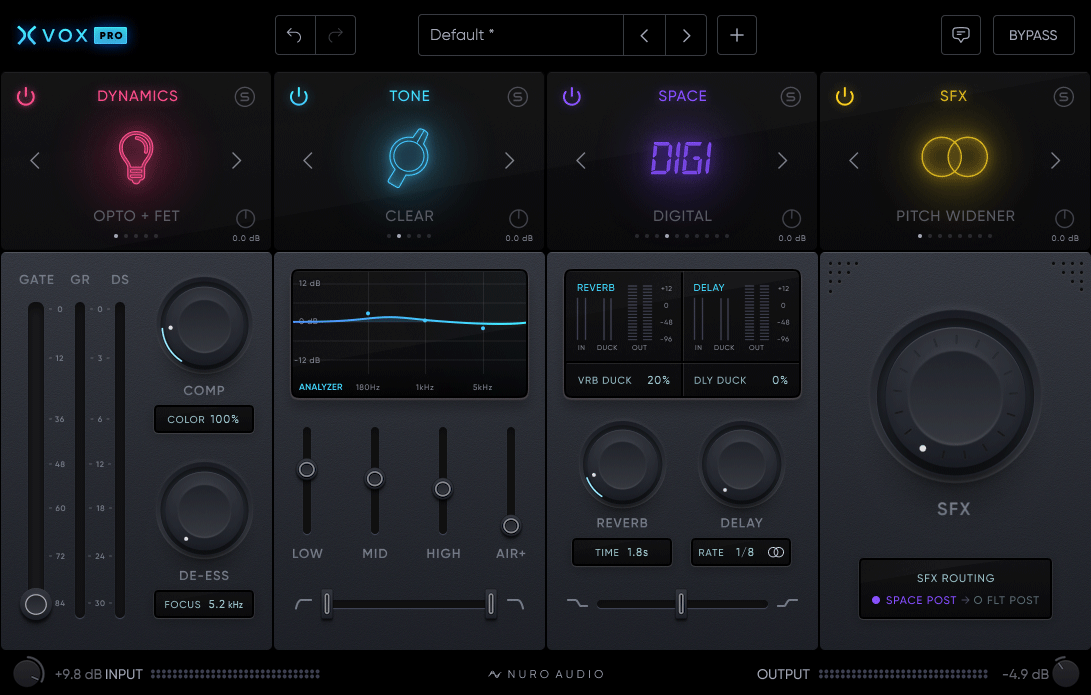The image size is (1091, 695).
Task: Click the AIR+ slider handle
Action: coord(511,526)
